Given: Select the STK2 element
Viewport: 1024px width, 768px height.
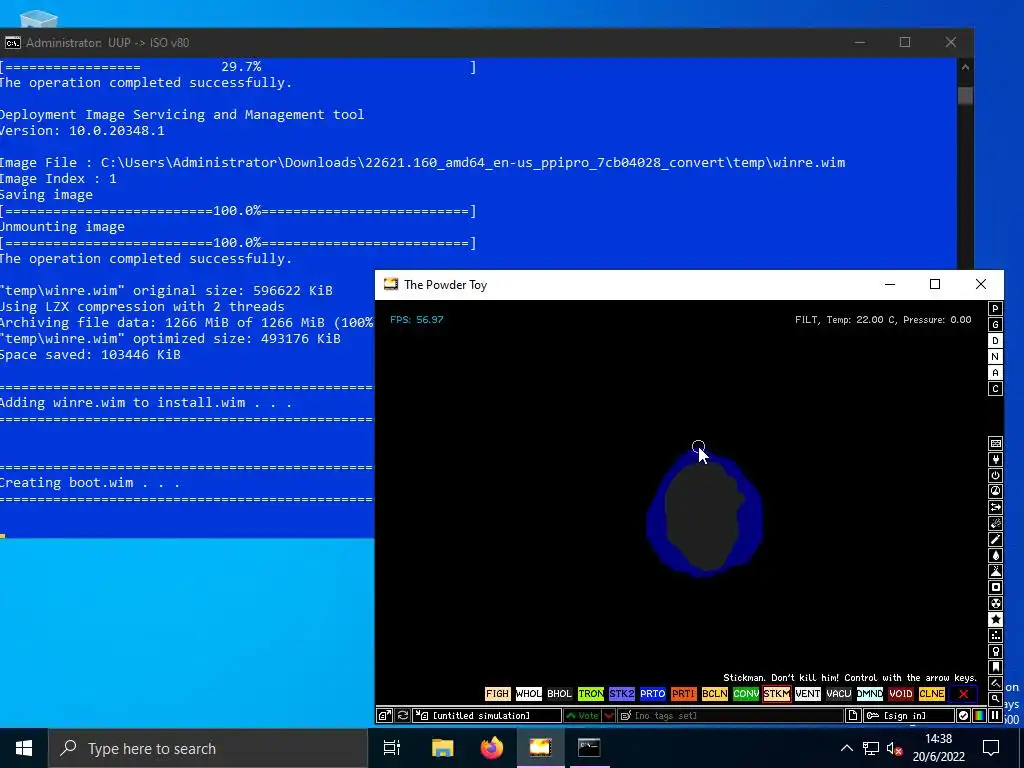Looking at the screenshot, I should click(622, 694).
